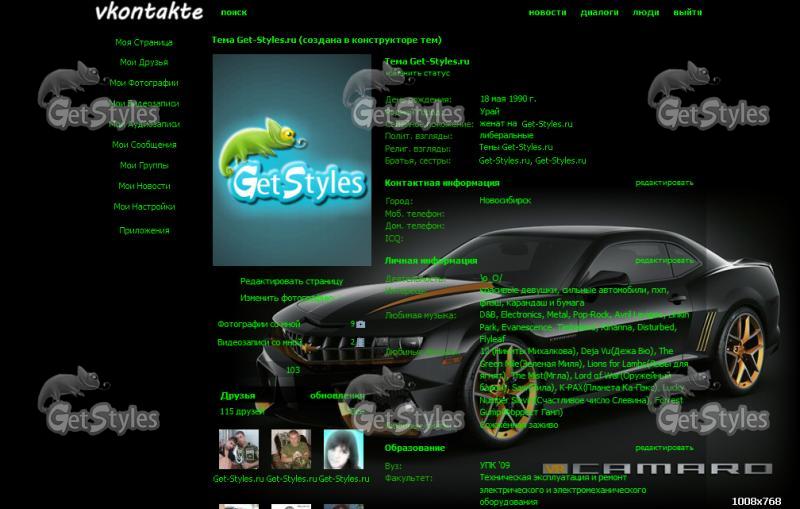Screen dimensions: 800x509
Task: Click interest карандаш и бумага
Action: point(545,302)
